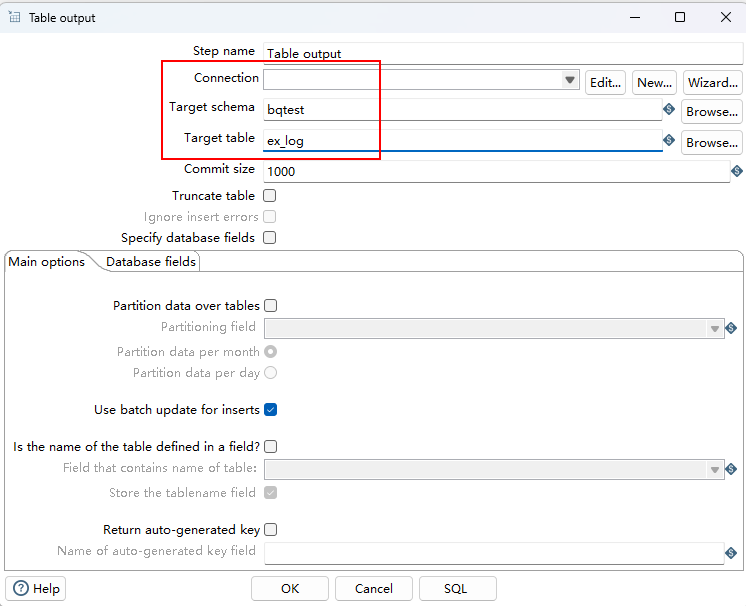746x606 pixels.
Task: Click the Help question mark icon
Action: click(21, 588)
